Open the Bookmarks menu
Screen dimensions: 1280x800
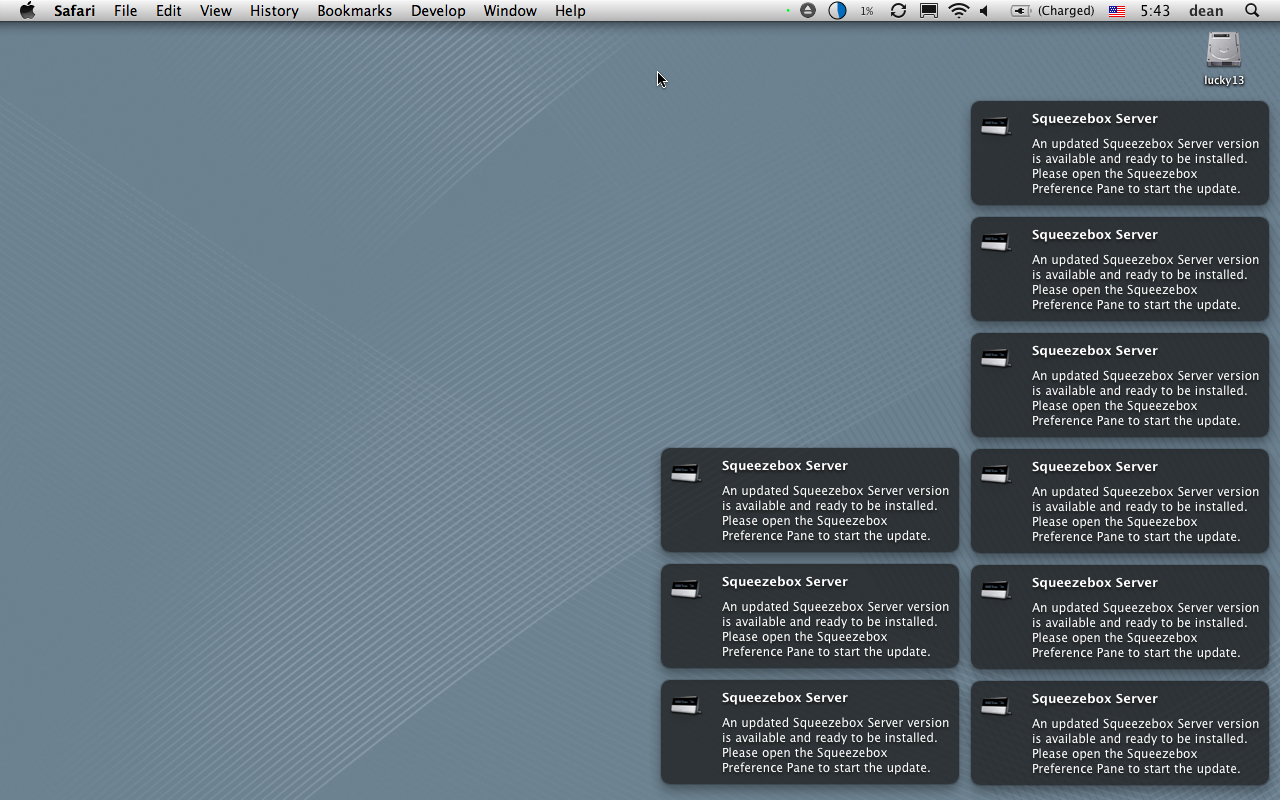click(354, 11)
